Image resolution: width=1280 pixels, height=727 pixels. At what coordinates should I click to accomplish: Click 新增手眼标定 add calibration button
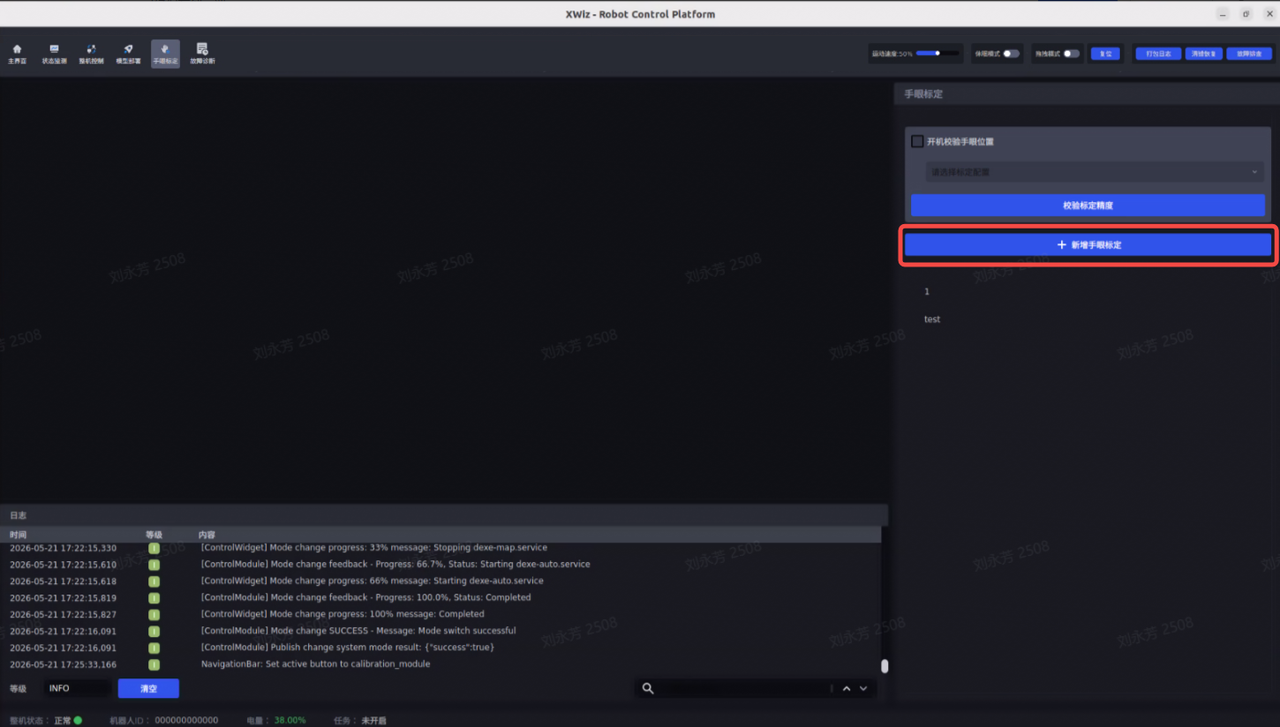pos(1088,244)
